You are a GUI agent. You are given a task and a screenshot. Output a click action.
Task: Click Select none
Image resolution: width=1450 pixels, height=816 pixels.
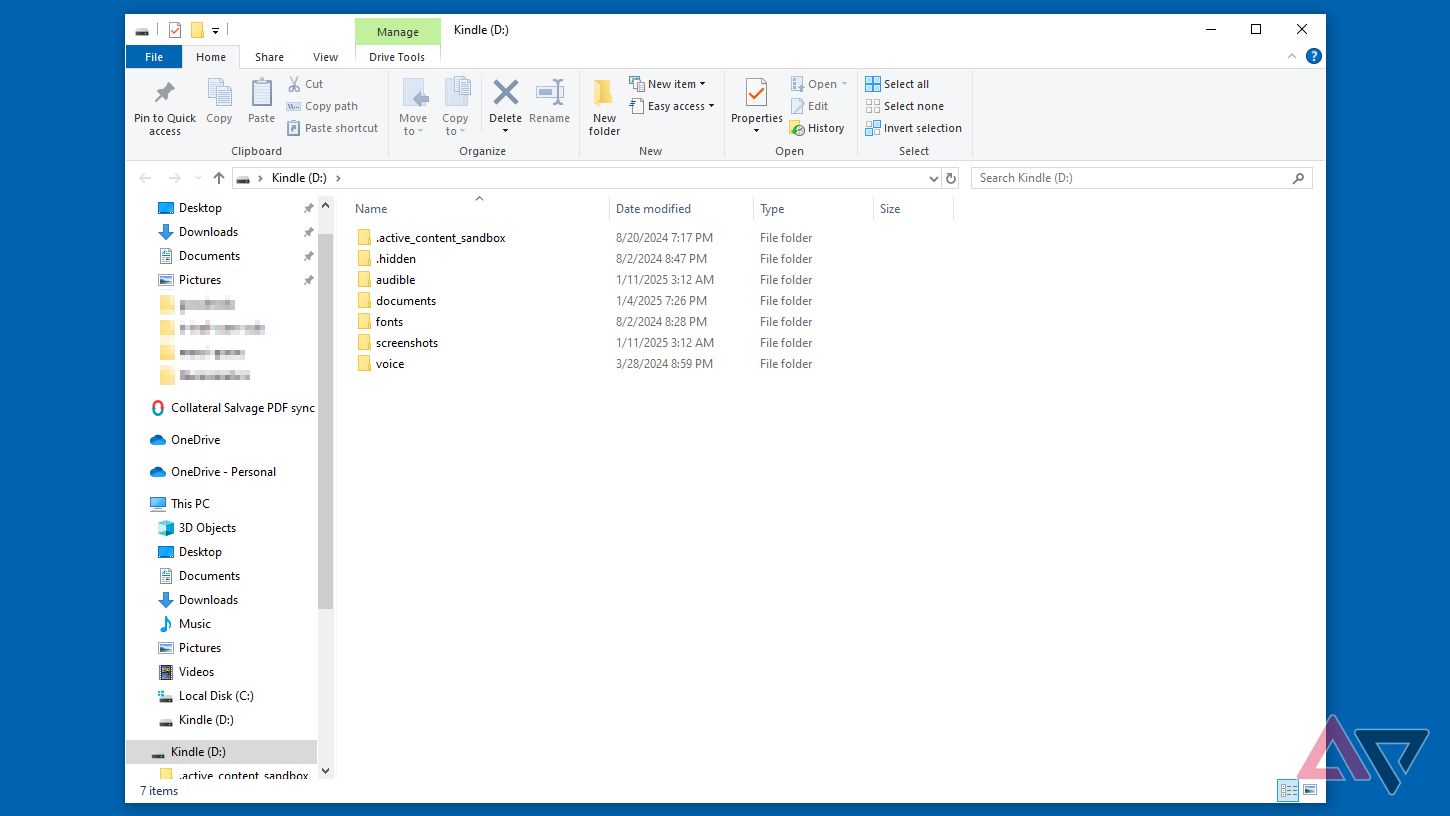click(904, 106)
